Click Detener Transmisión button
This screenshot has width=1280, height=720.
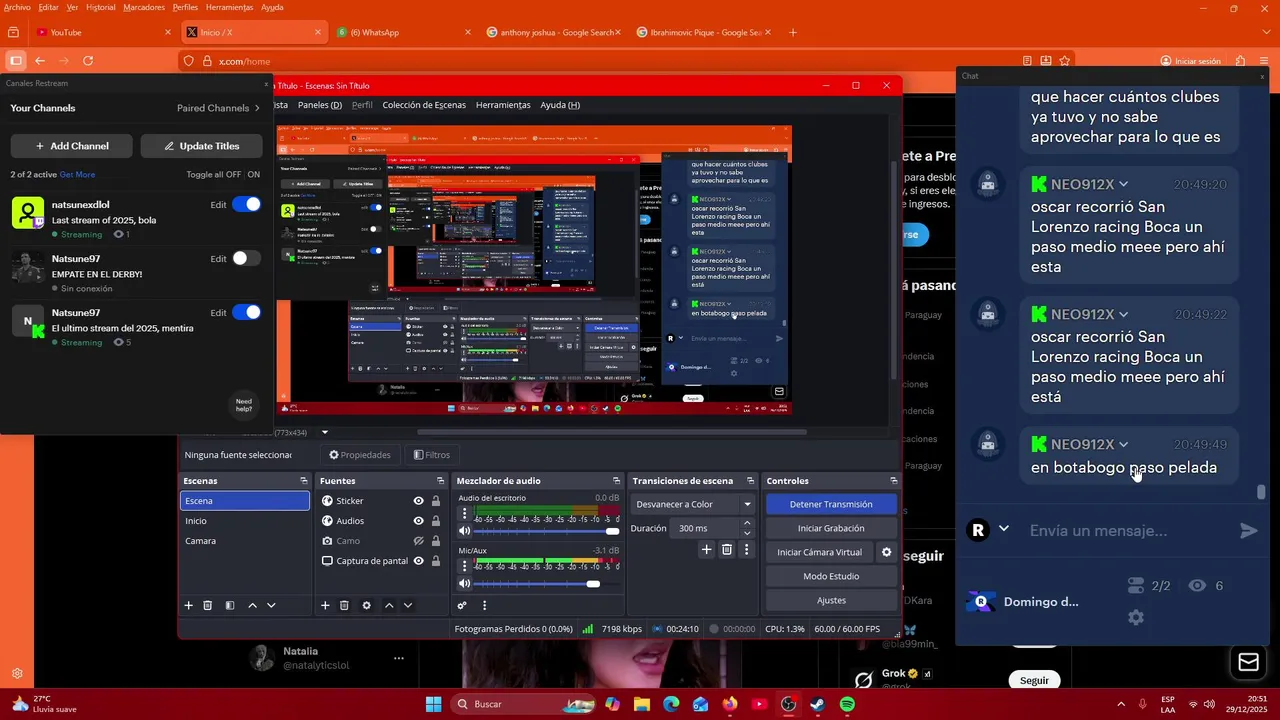pos(831,504)
